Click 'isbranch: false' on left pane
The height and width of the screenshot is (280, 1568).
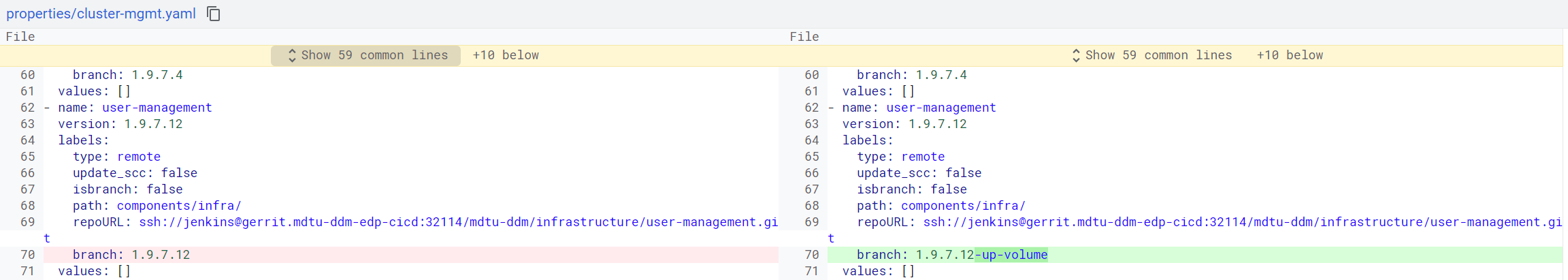click(x=128, y=189)
